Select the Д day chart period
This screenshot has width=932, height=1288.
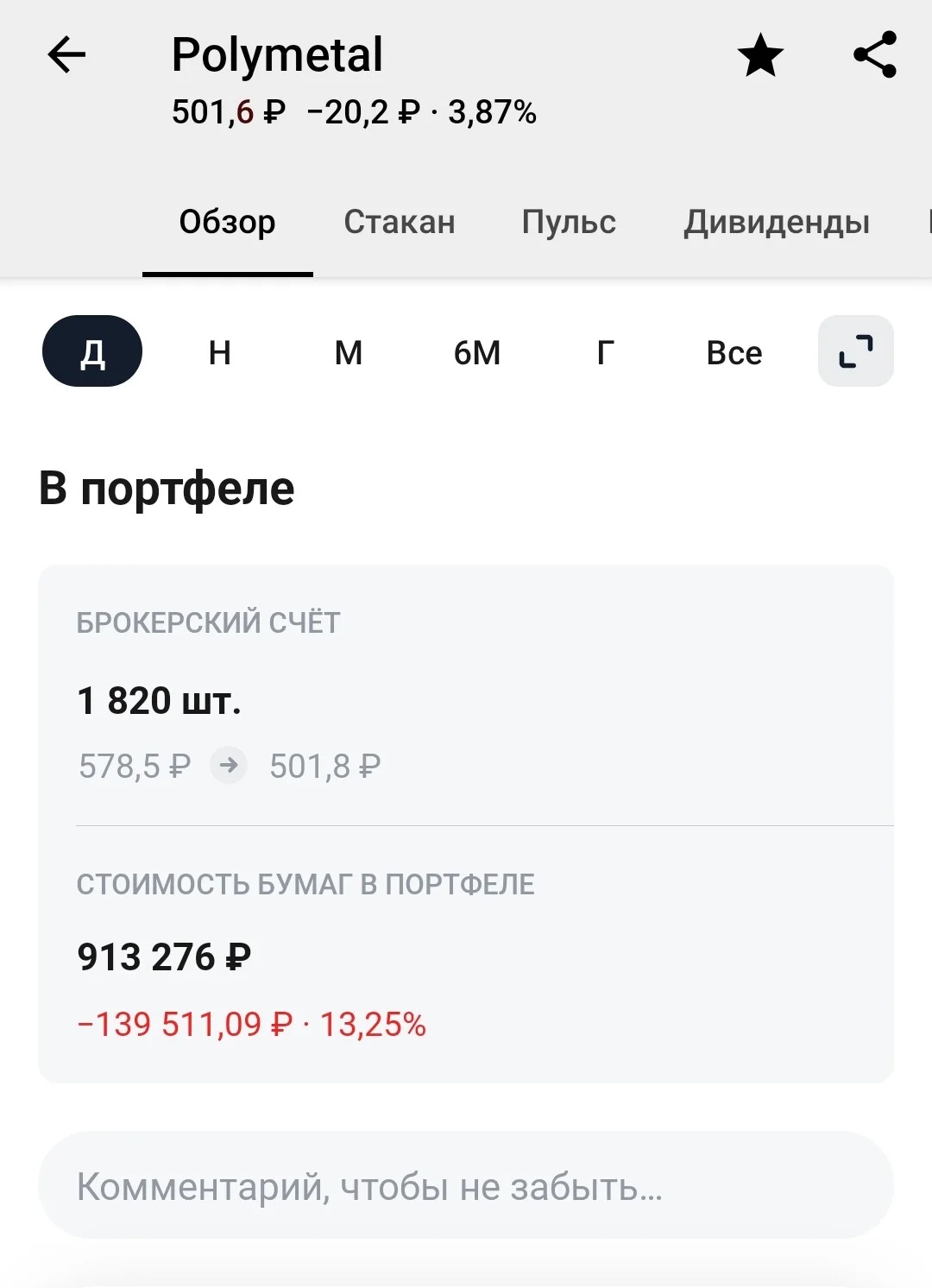tap(92, 351)
